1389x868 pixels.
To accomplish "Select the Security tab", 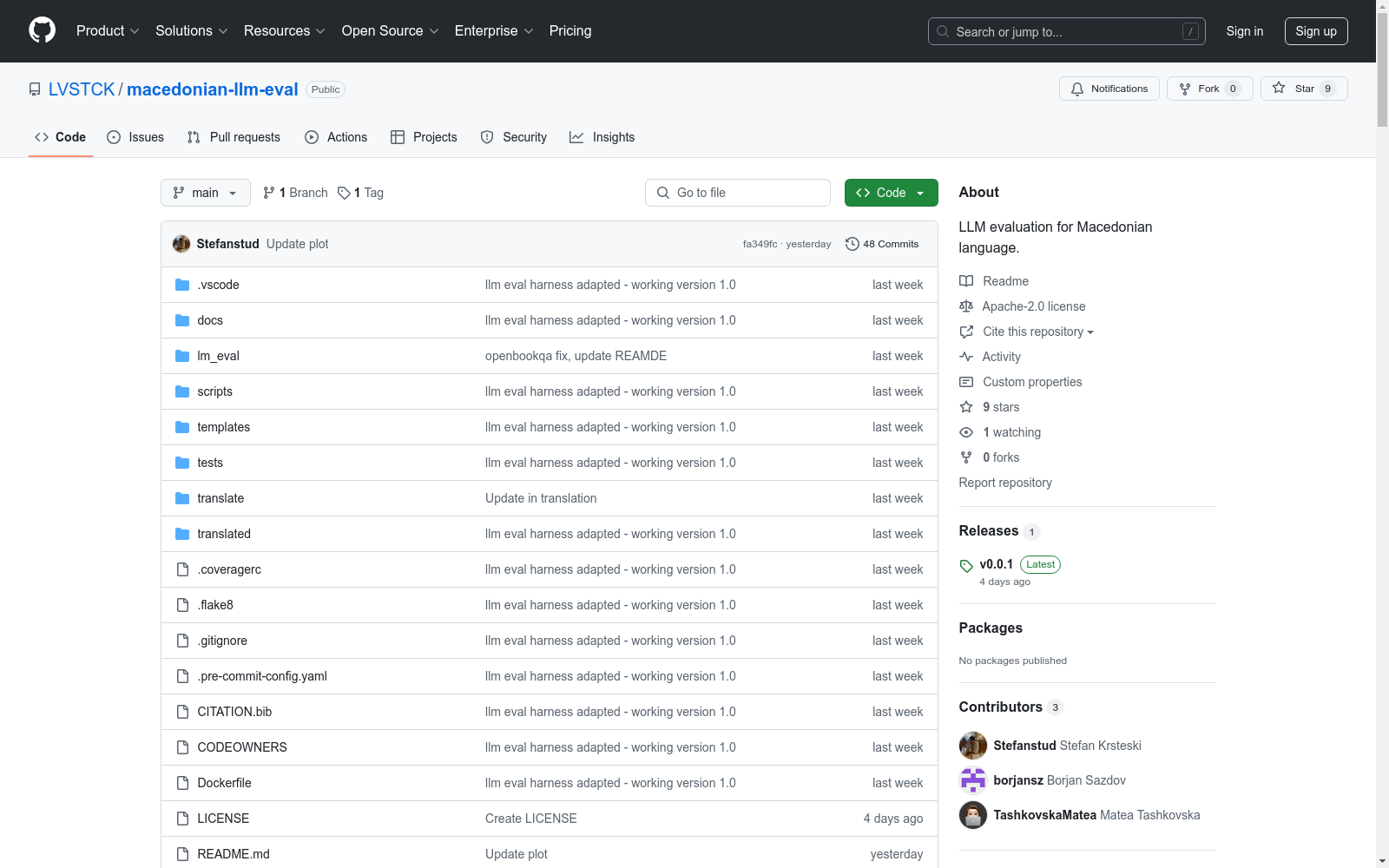I will click(x=514, y=137).
